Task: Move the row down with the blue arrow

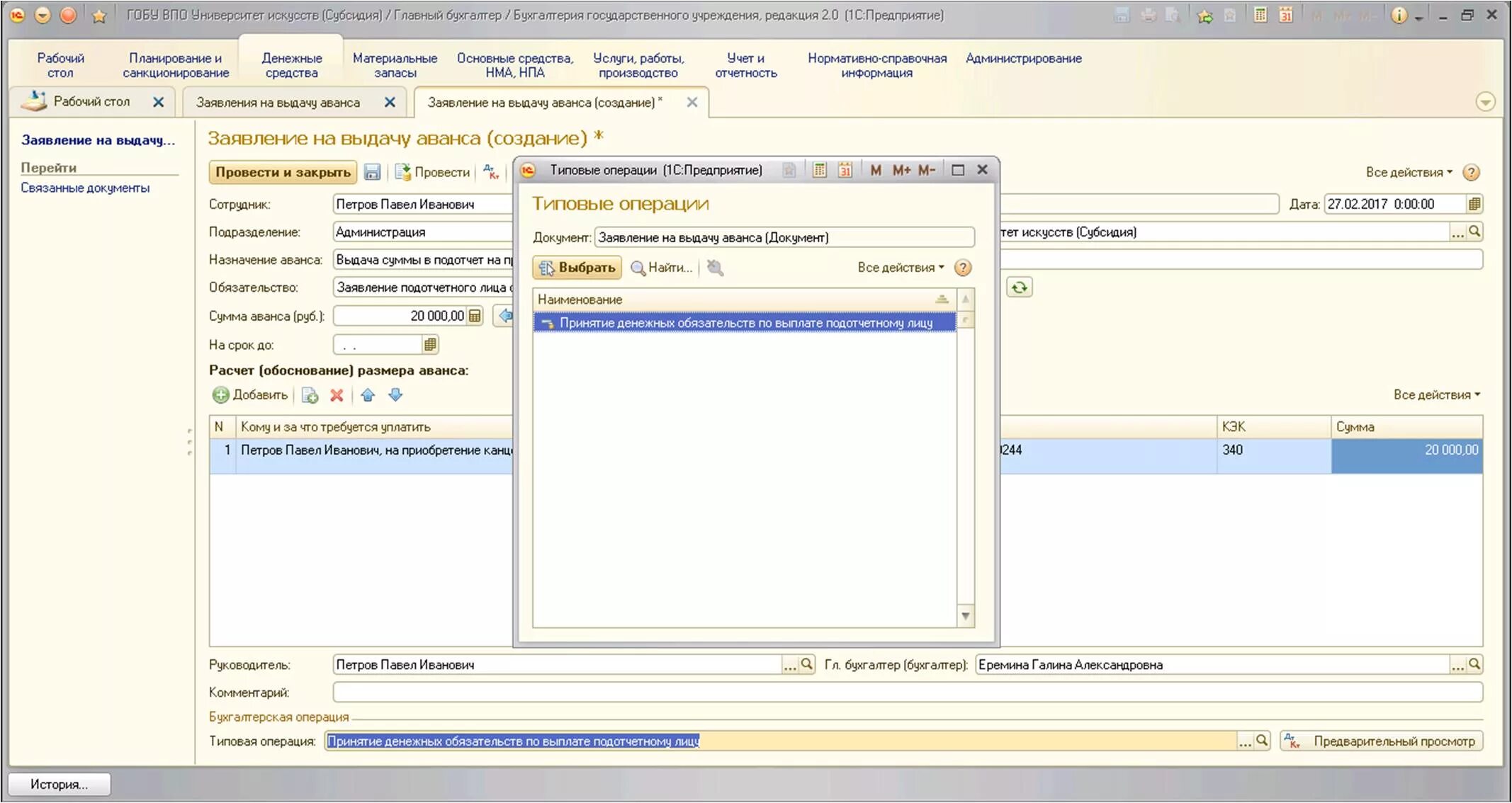Action: click(395, 395)
